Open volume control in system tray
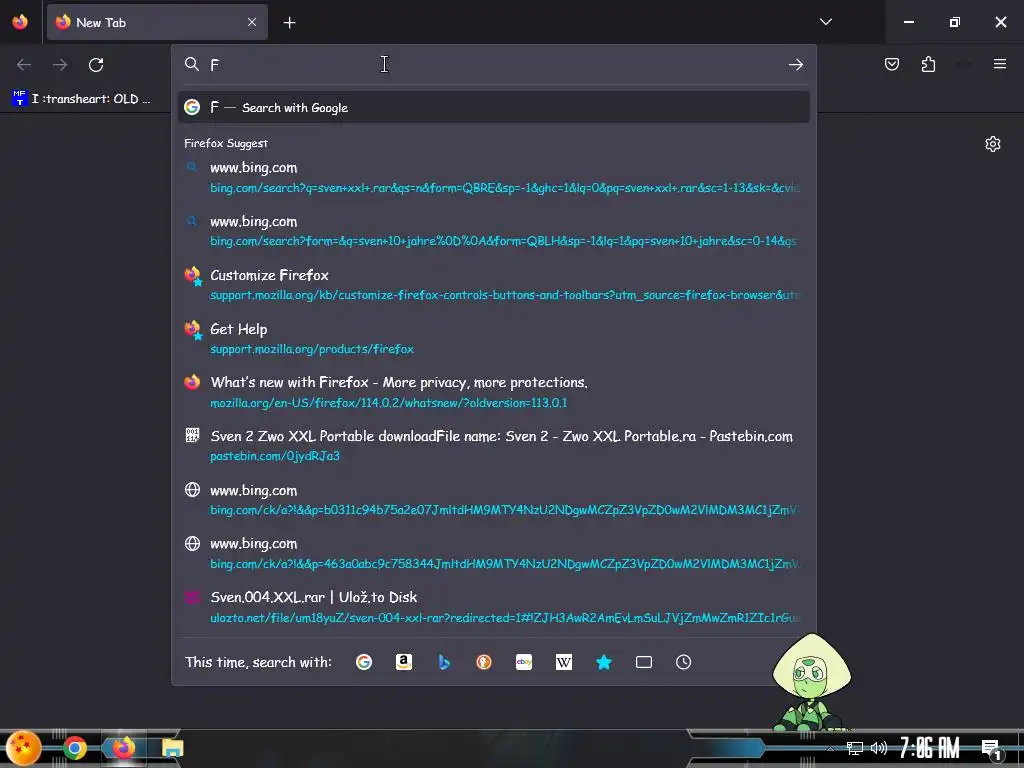 tap(879, 748)
